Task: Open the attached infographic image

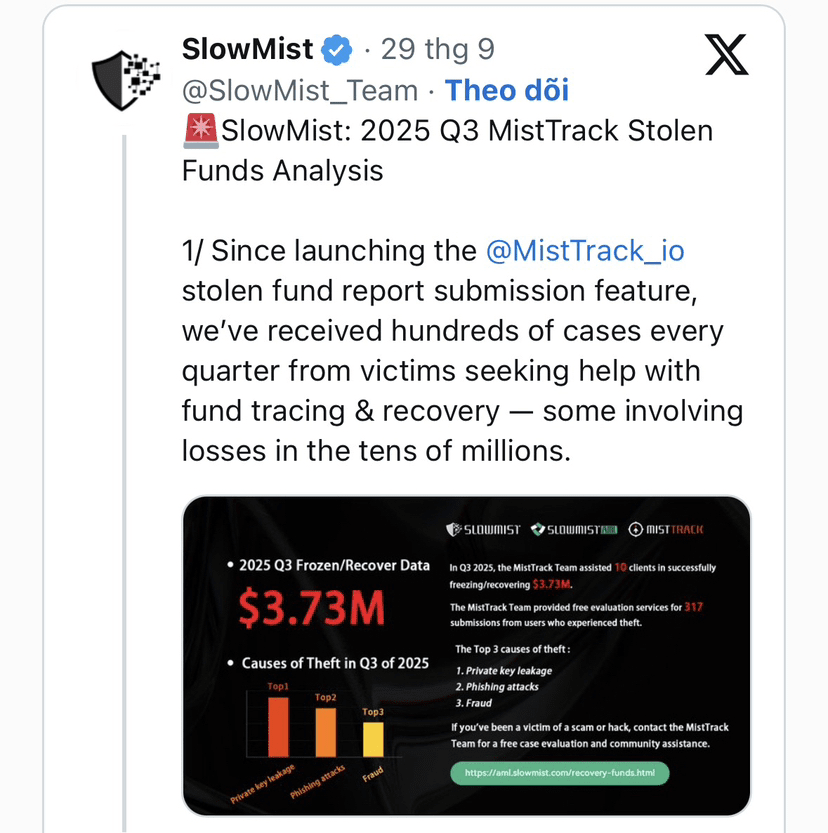Action: 466,655
